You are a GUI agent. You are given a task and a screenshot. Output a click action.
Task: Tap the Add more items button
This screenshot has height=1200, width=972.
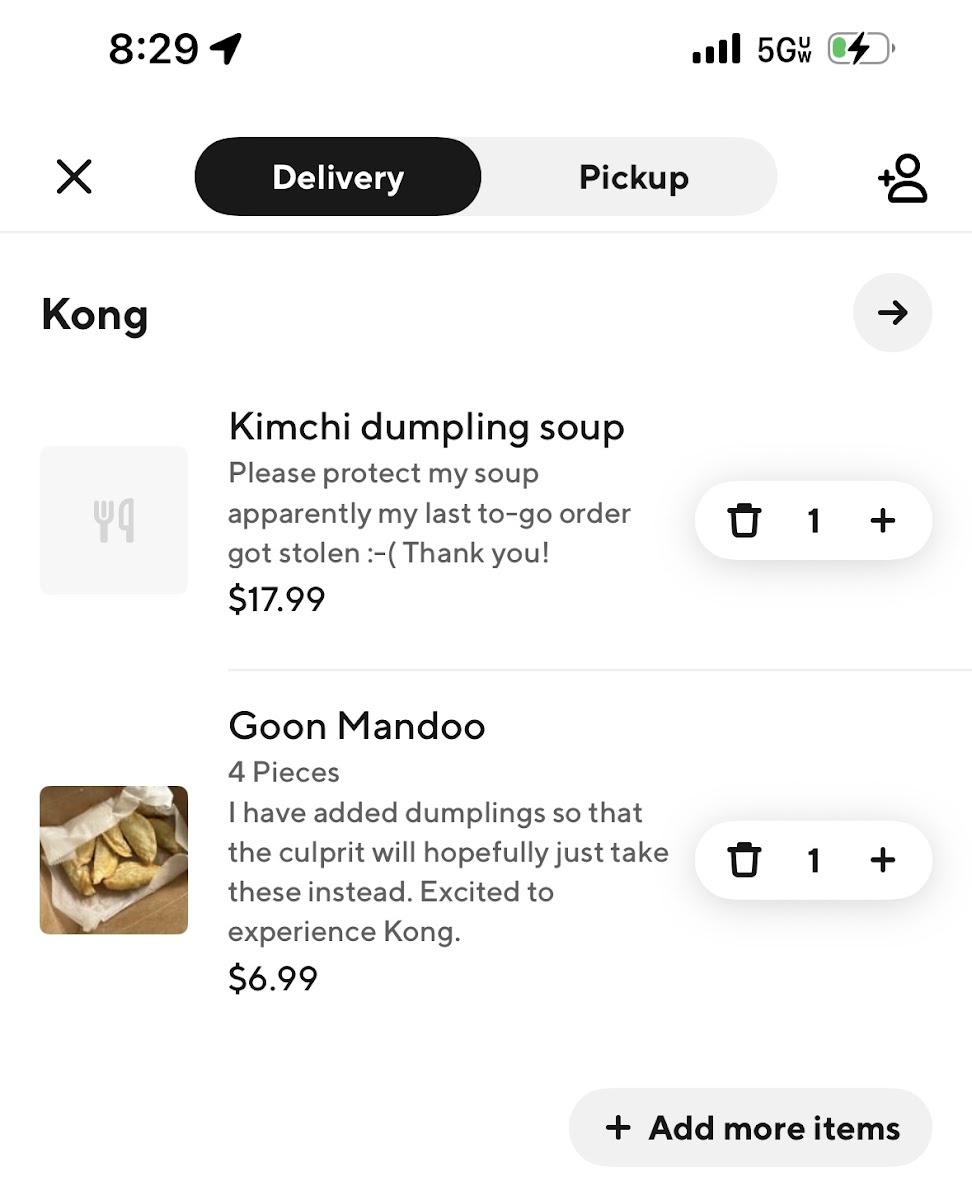[751, 1128]
